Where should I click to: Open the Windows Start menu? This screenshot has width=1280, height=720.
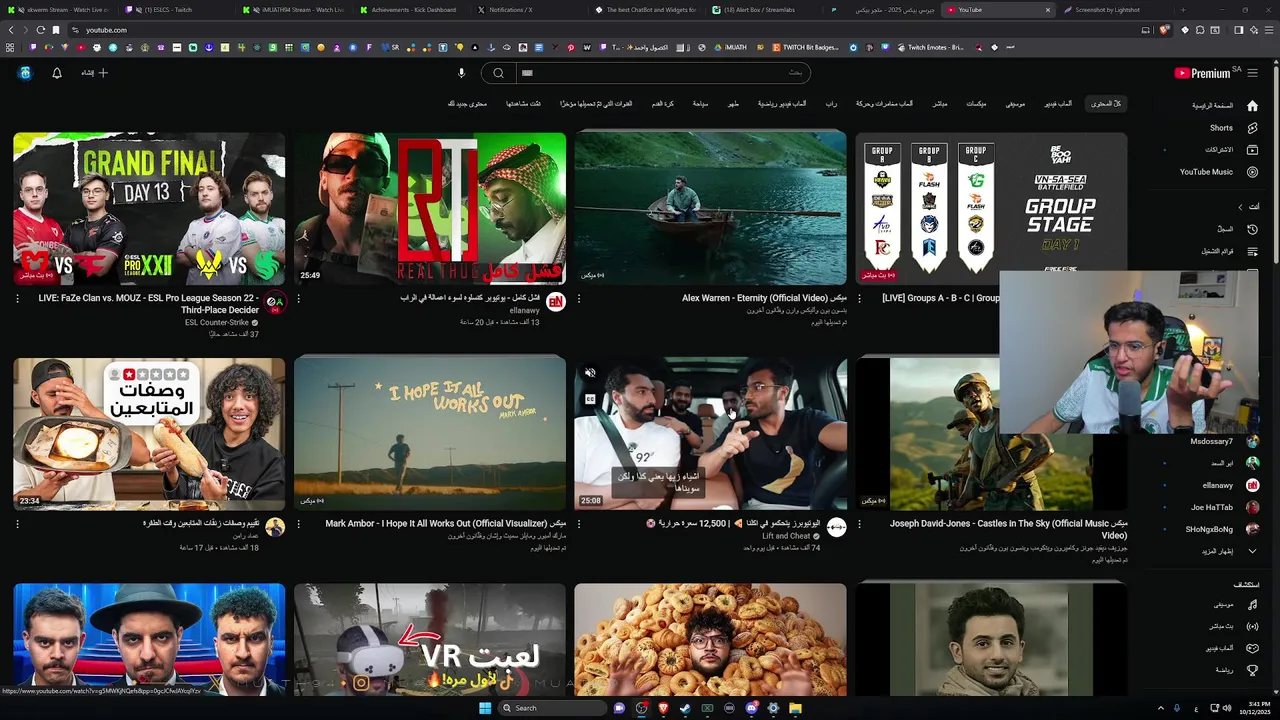(x=485, y=708)
